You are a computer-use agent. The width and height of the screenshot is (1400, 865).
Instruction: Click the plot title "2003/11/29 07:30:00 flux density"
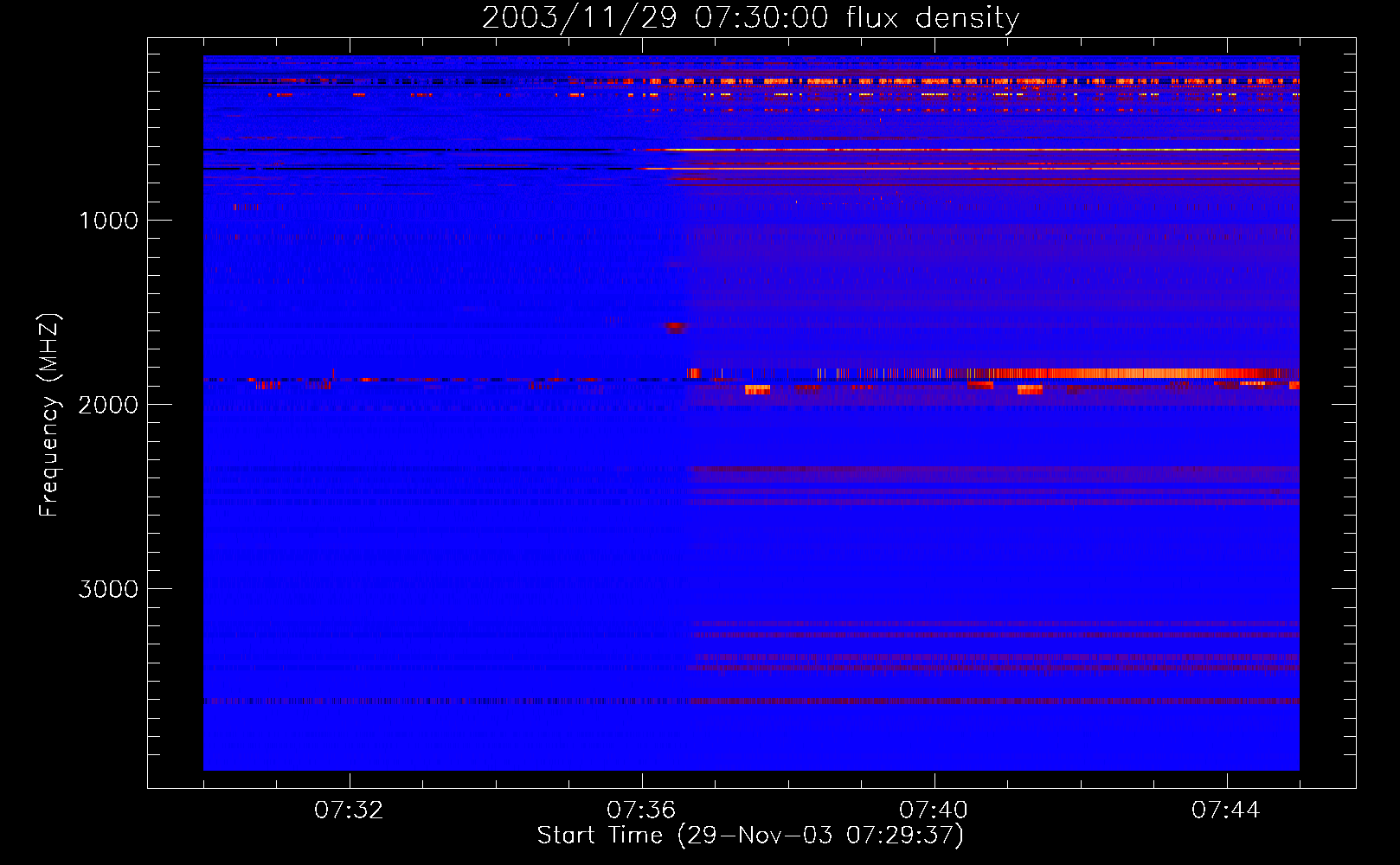click(x=750, y=17)
